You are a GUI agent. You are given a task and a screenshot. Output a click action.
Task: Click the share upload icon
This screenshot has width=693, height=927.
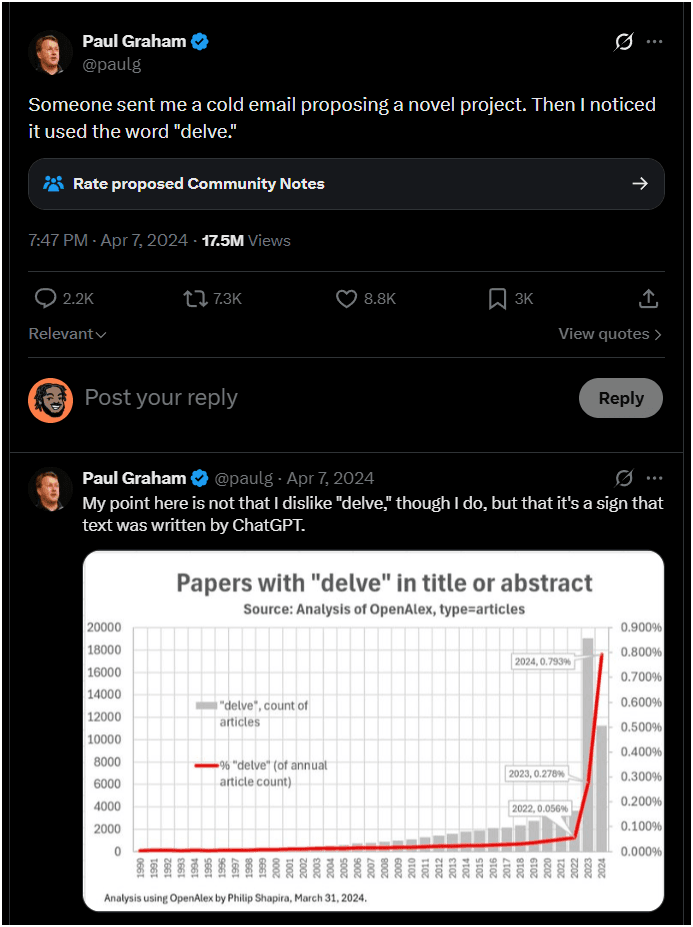pyautogui.click(x=648, y=298)
